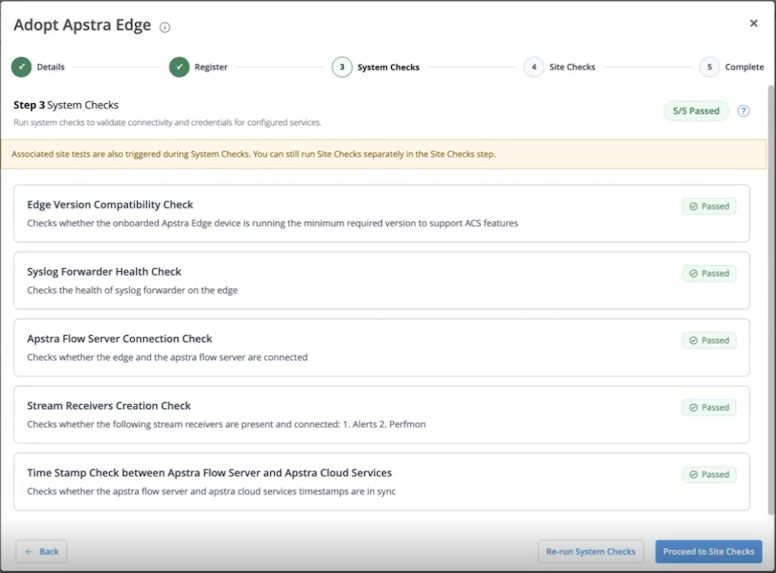This screenshot has width=776, height=573.
Task: Click description about timestamps being in sync
Action: point(211,491)
